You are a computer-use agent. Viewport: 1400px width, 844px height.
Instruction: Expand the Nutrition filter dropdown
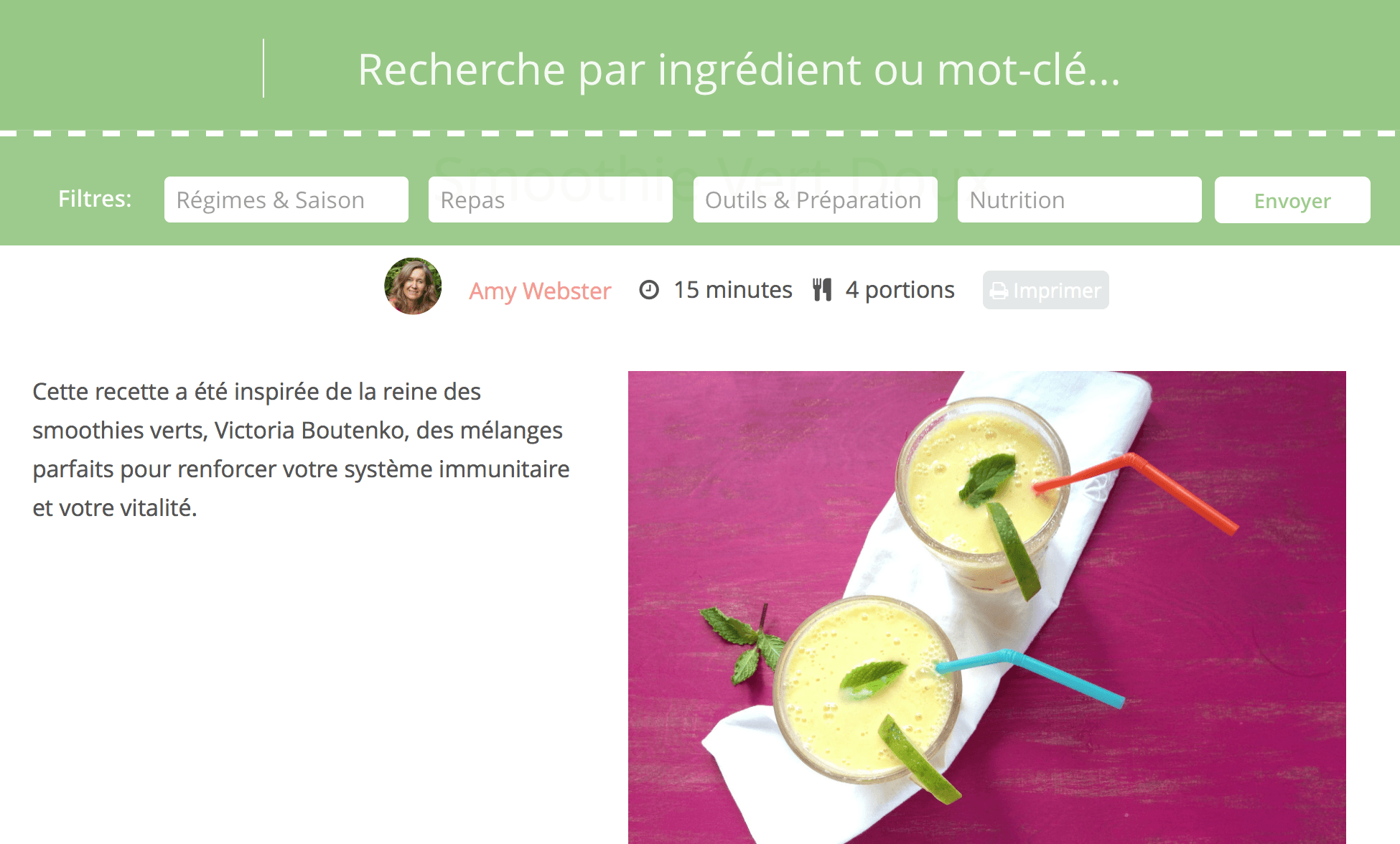(x=1080, y=200)
